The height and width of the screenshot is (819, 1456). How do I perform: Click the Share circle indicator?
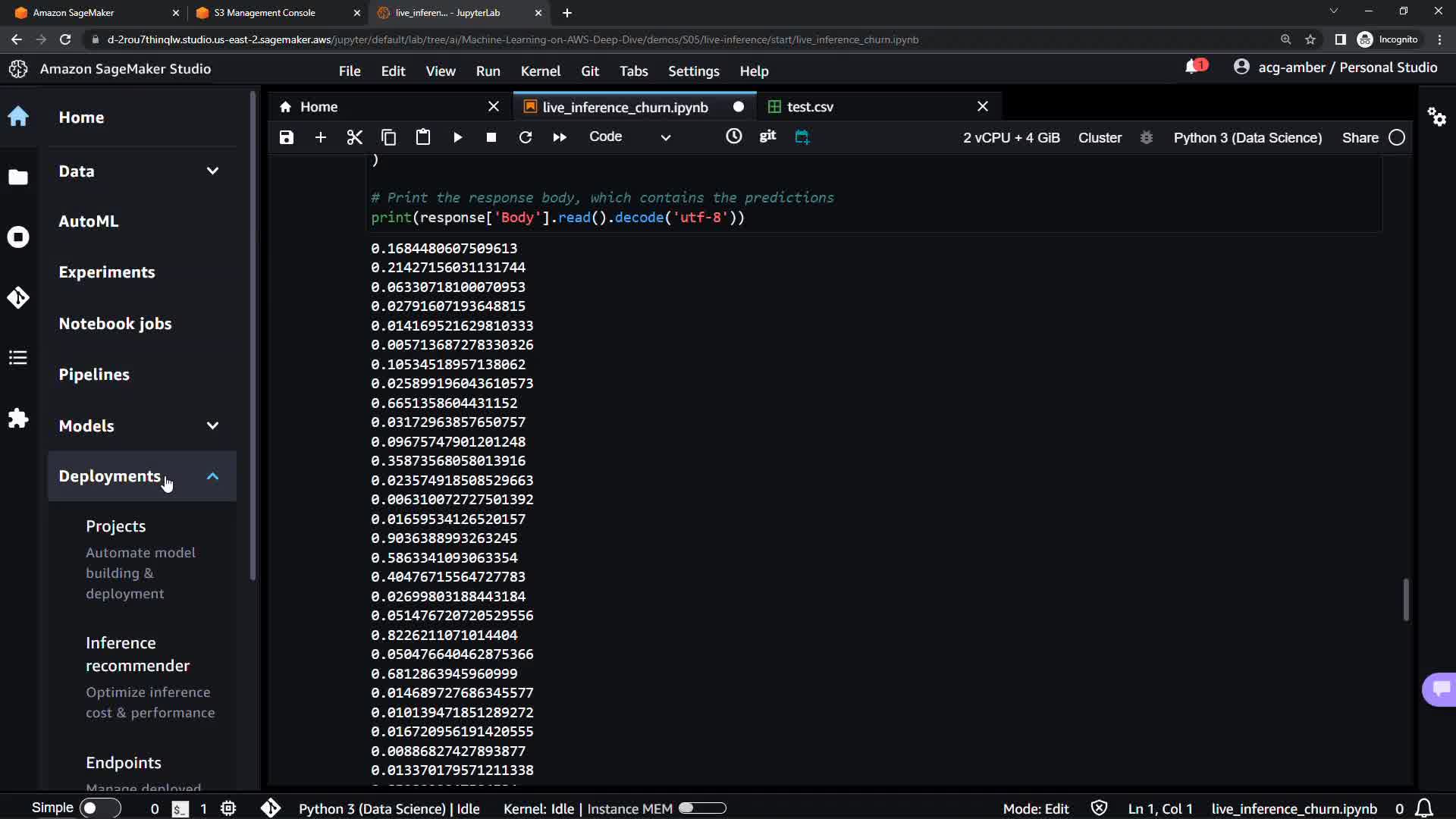(x=1397, y=137)
